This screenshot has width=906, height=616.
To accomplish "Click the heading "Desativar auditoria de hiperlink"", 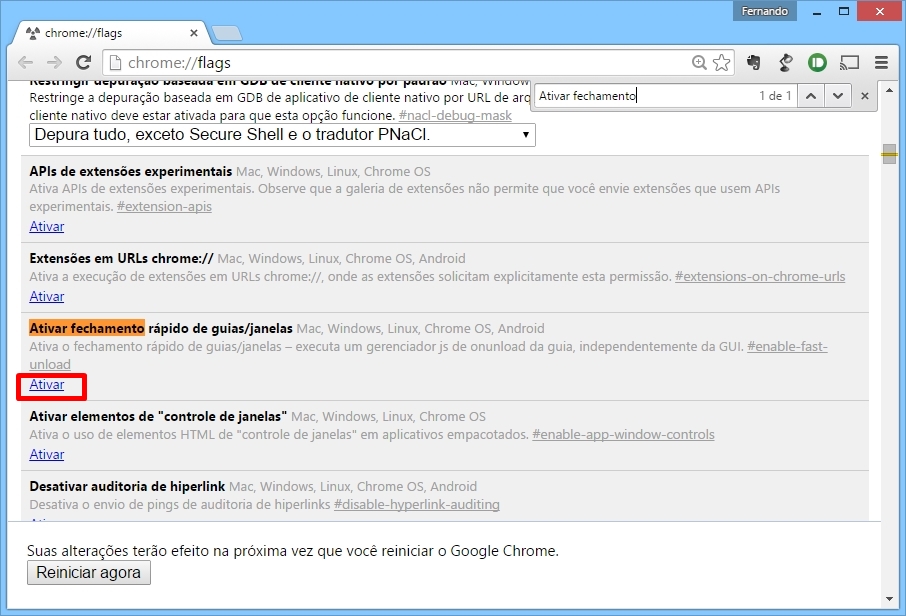I will tap(127, 487).
